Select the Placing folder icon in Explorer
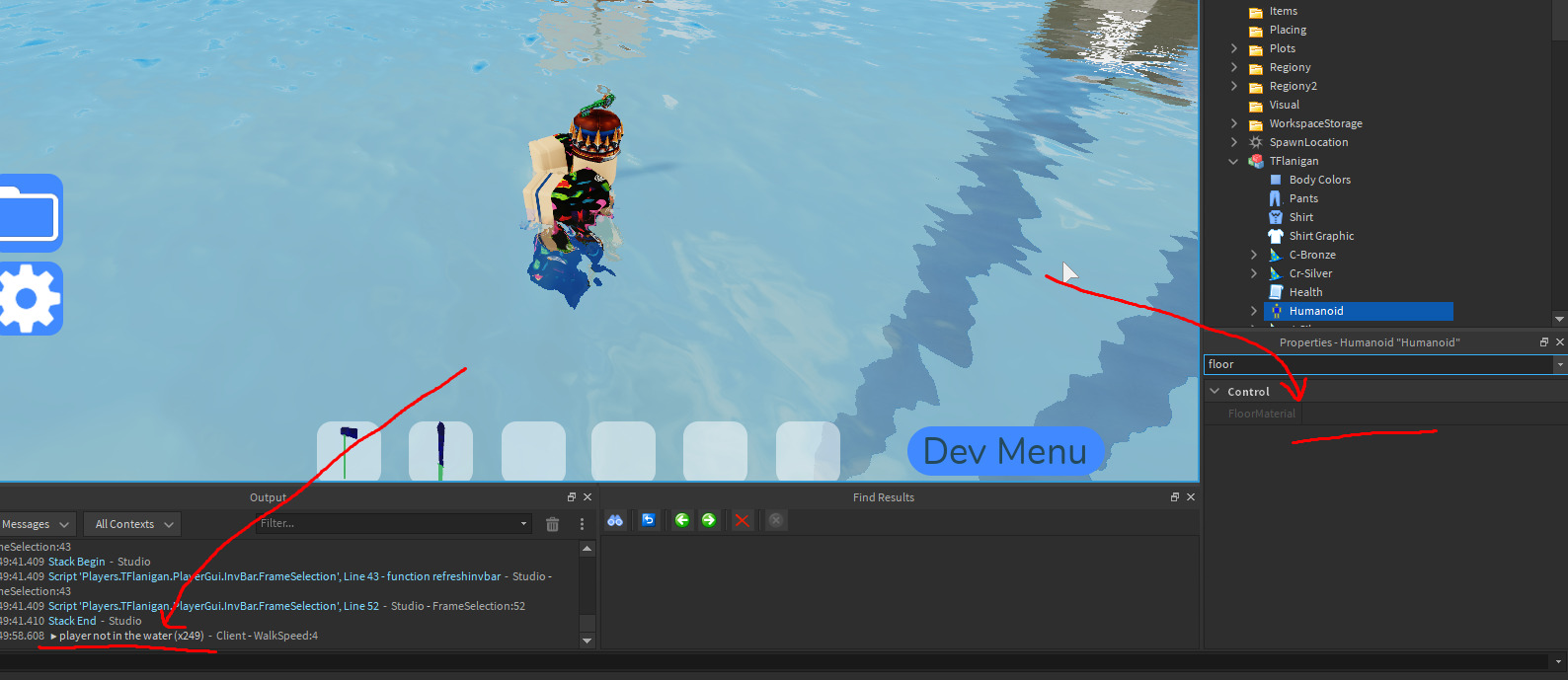Image resolution: width=1568 pixels, height=680 pixels. [x=1256, y=31]
